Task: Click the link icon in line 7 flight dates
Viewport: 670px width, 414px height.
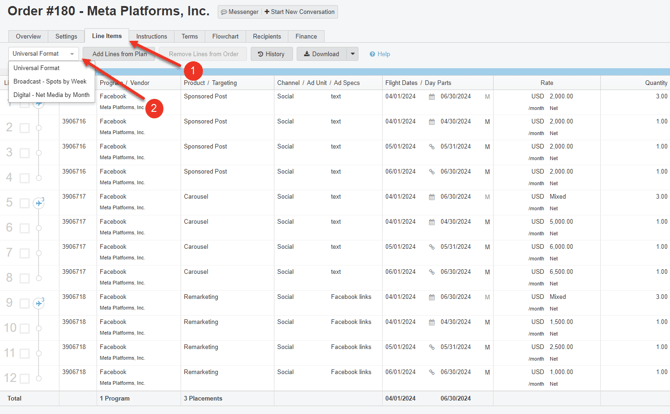Action: point(432,247)
